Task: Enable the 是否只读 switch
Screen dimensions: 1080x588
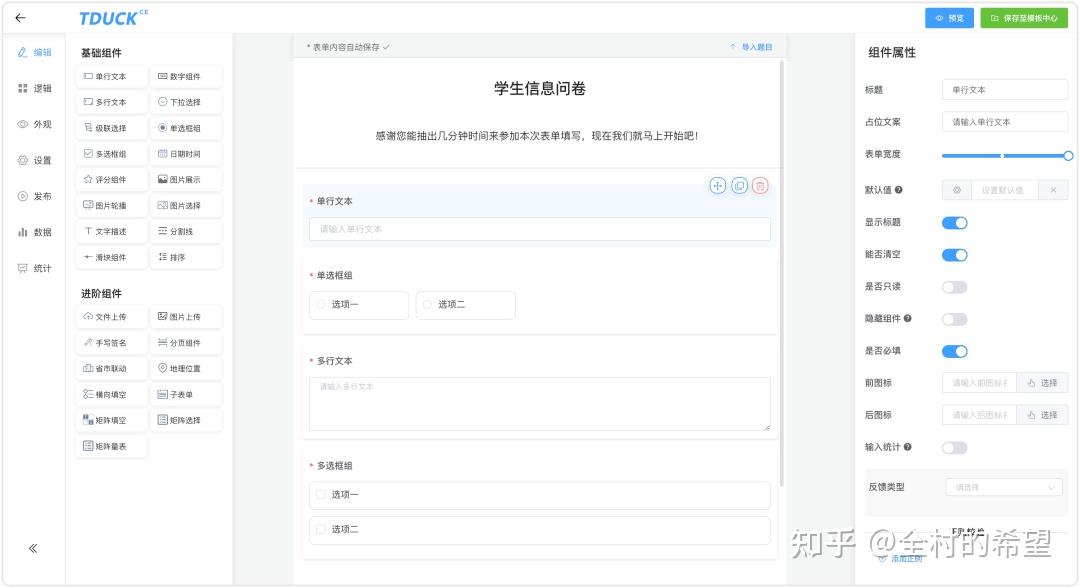Action: pyautogui.click(x=955, y=287)
